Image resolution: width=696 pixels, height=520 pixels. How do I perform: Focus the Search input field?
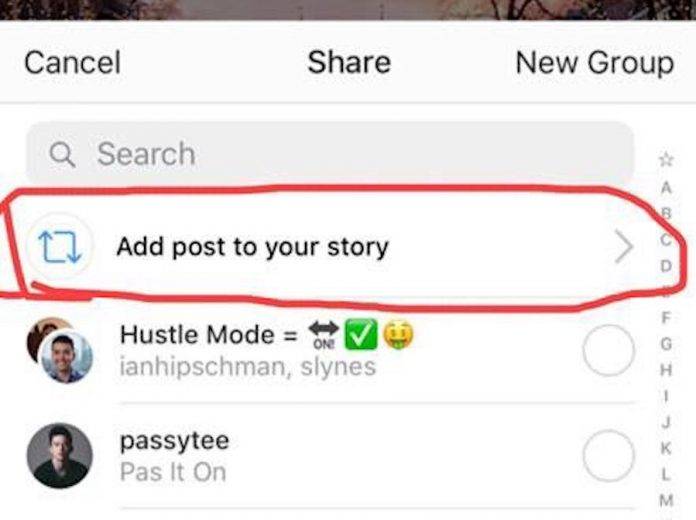pos(330,153)
